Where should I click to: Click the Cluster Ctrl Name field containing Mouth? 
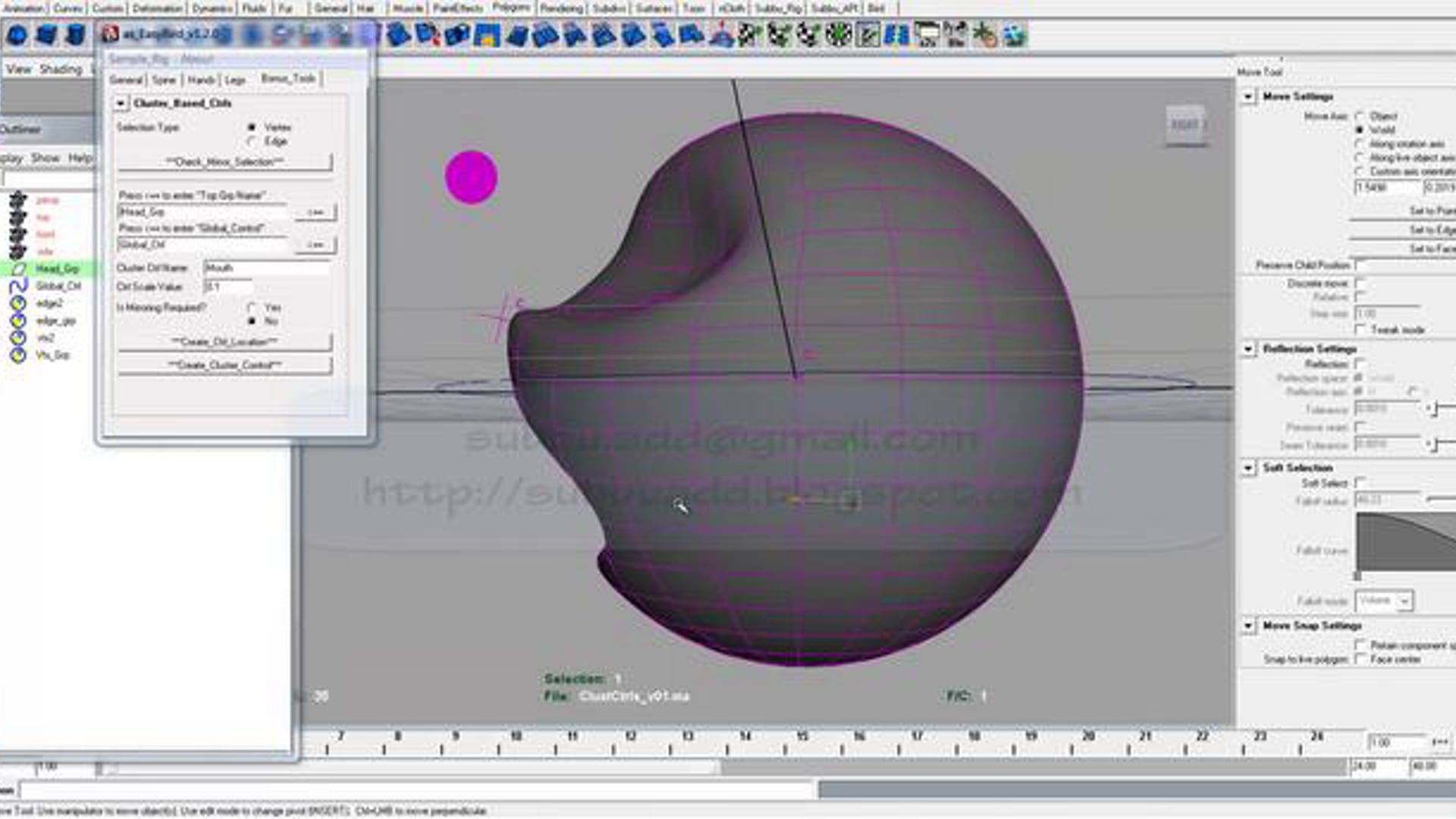[x=267, y=268]
